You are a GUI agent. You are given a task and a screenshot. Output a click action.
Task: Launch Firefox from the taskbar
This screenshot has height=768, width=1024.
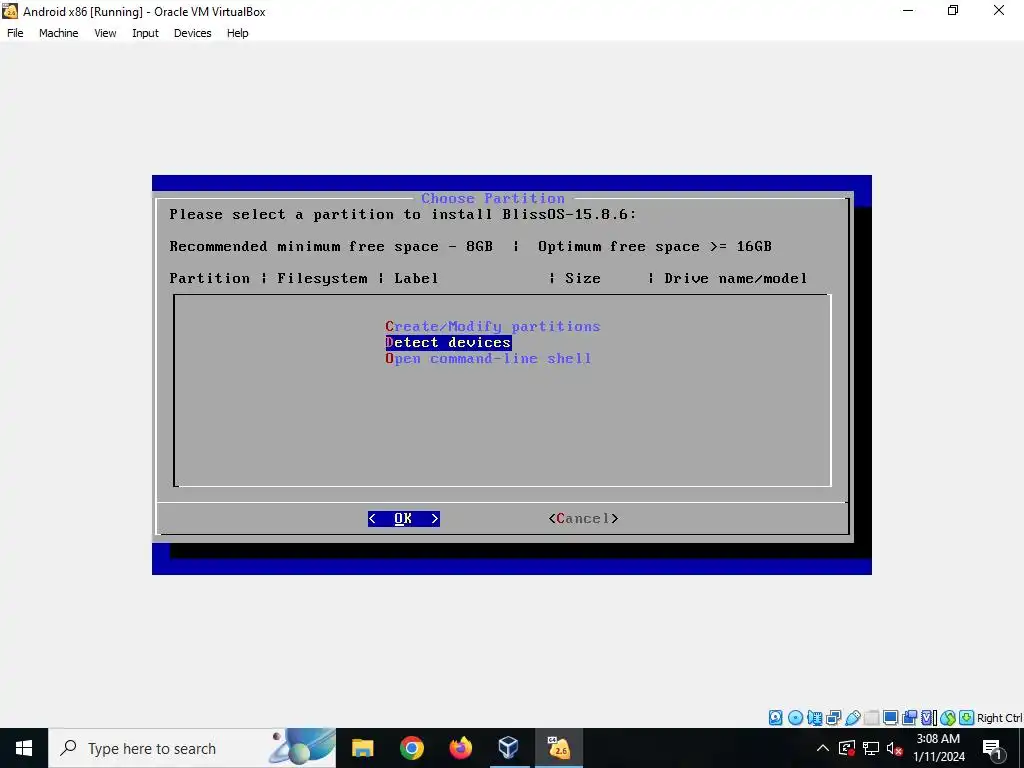coord(460,748)
